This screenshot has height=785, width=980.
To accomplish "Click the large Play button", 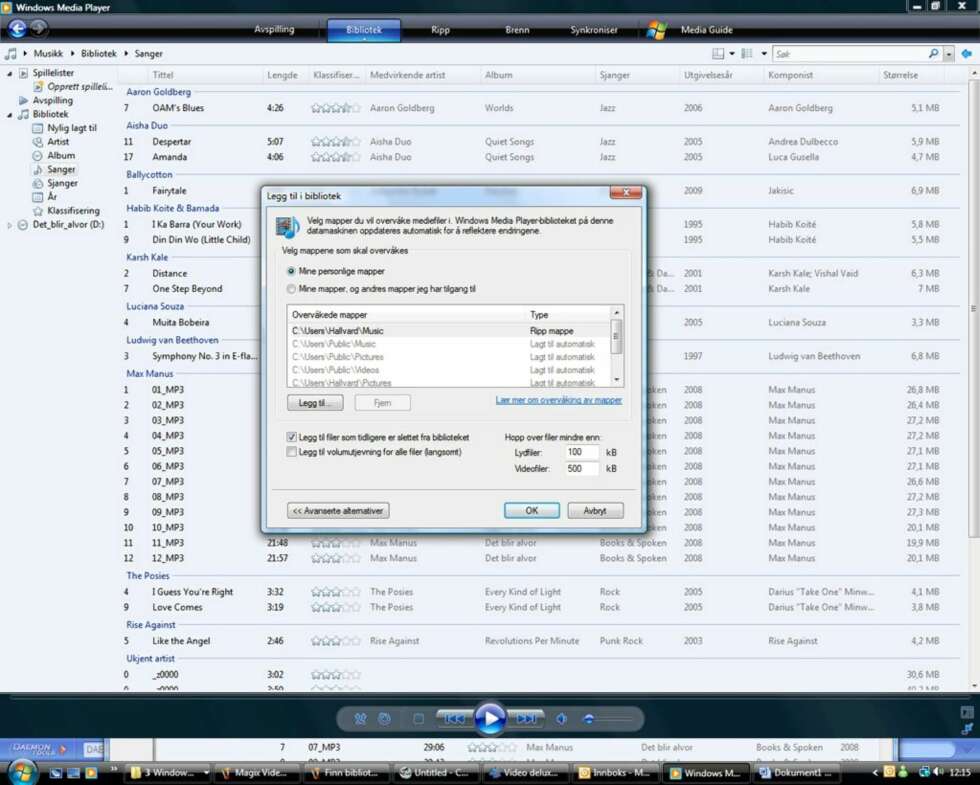I will point(490,719).
